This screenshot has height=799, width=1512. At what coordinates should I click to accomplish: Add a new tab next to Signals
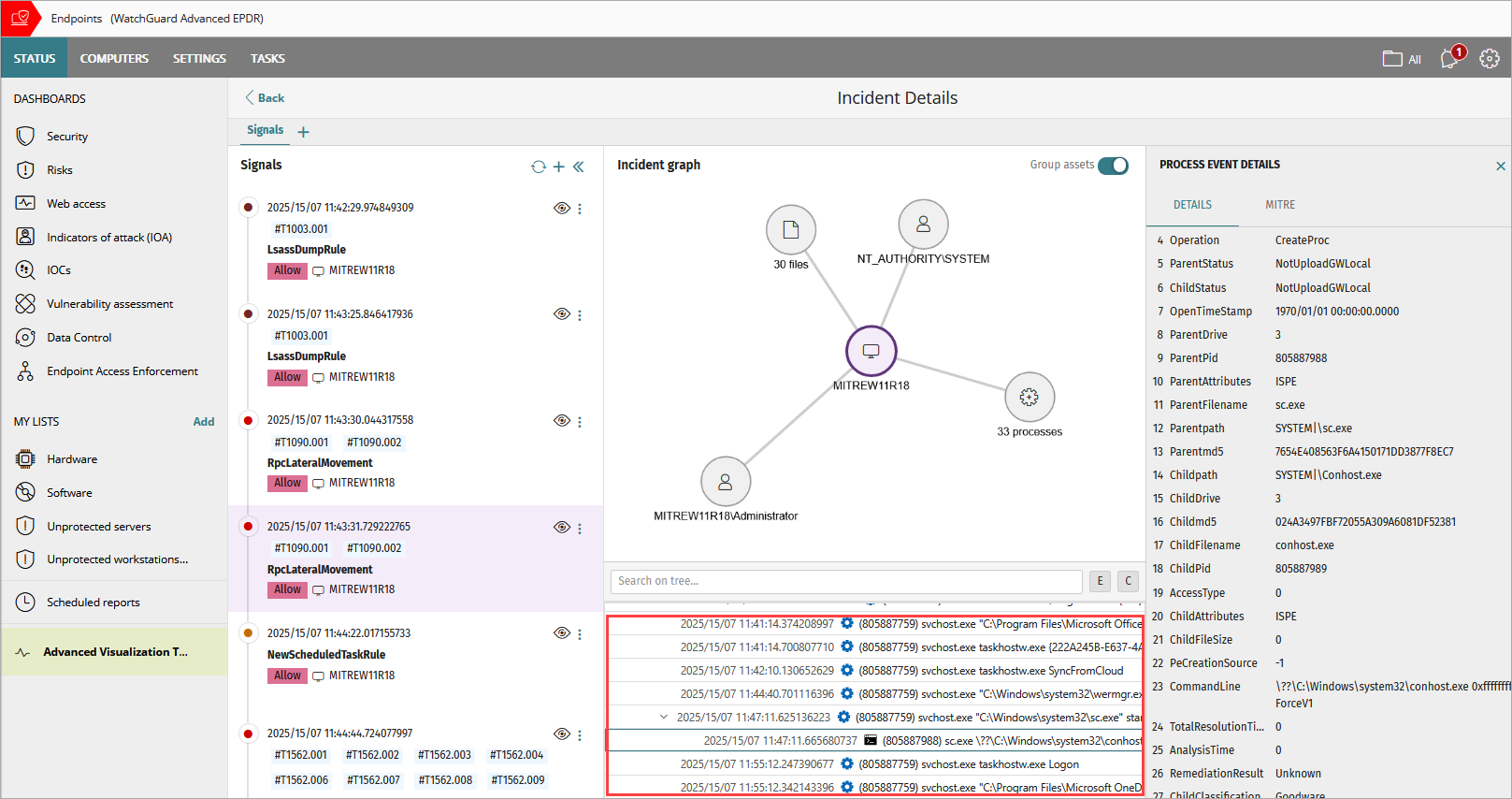tap(303, 132)
